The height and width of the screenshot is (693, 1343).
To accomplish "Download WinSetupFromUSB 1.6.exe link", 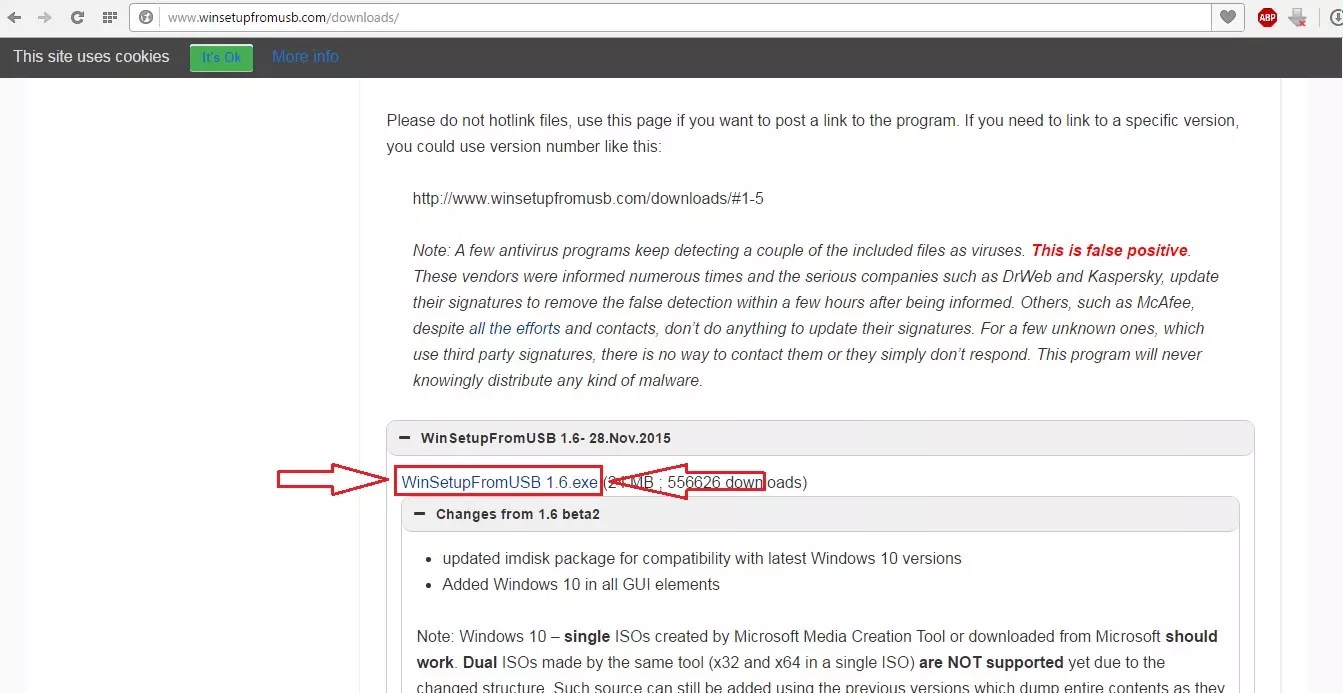I will [x=499, y=482].
